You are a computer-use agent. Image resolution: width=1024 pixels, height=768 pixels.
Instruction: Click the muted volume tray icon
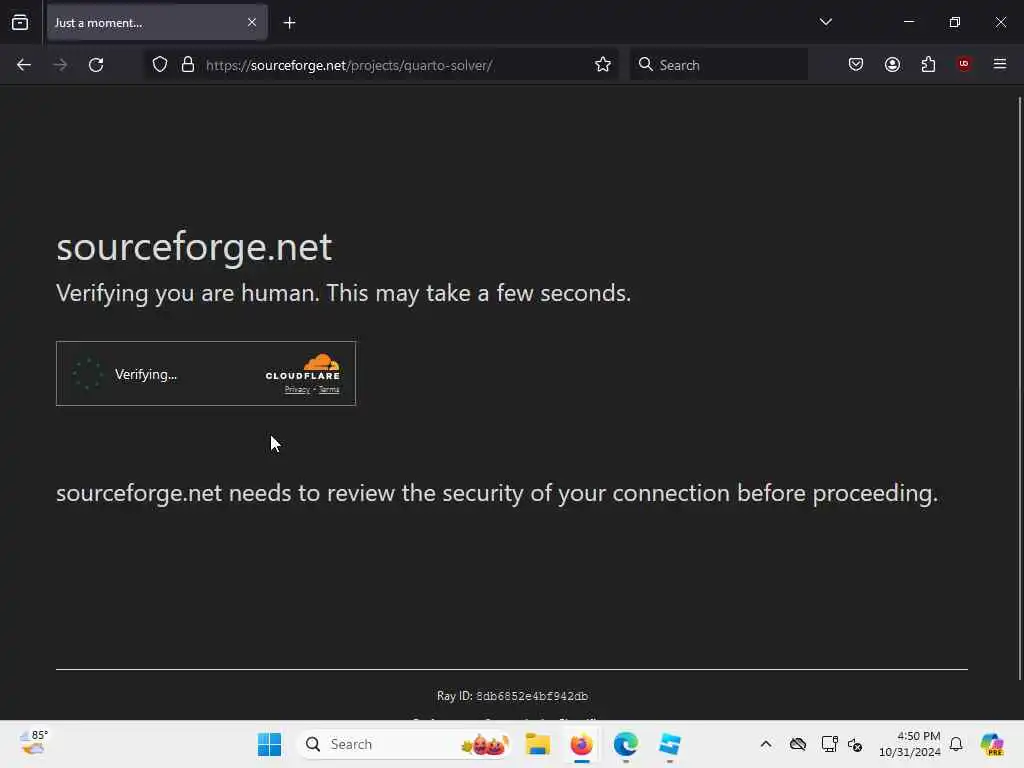[855, 744]
